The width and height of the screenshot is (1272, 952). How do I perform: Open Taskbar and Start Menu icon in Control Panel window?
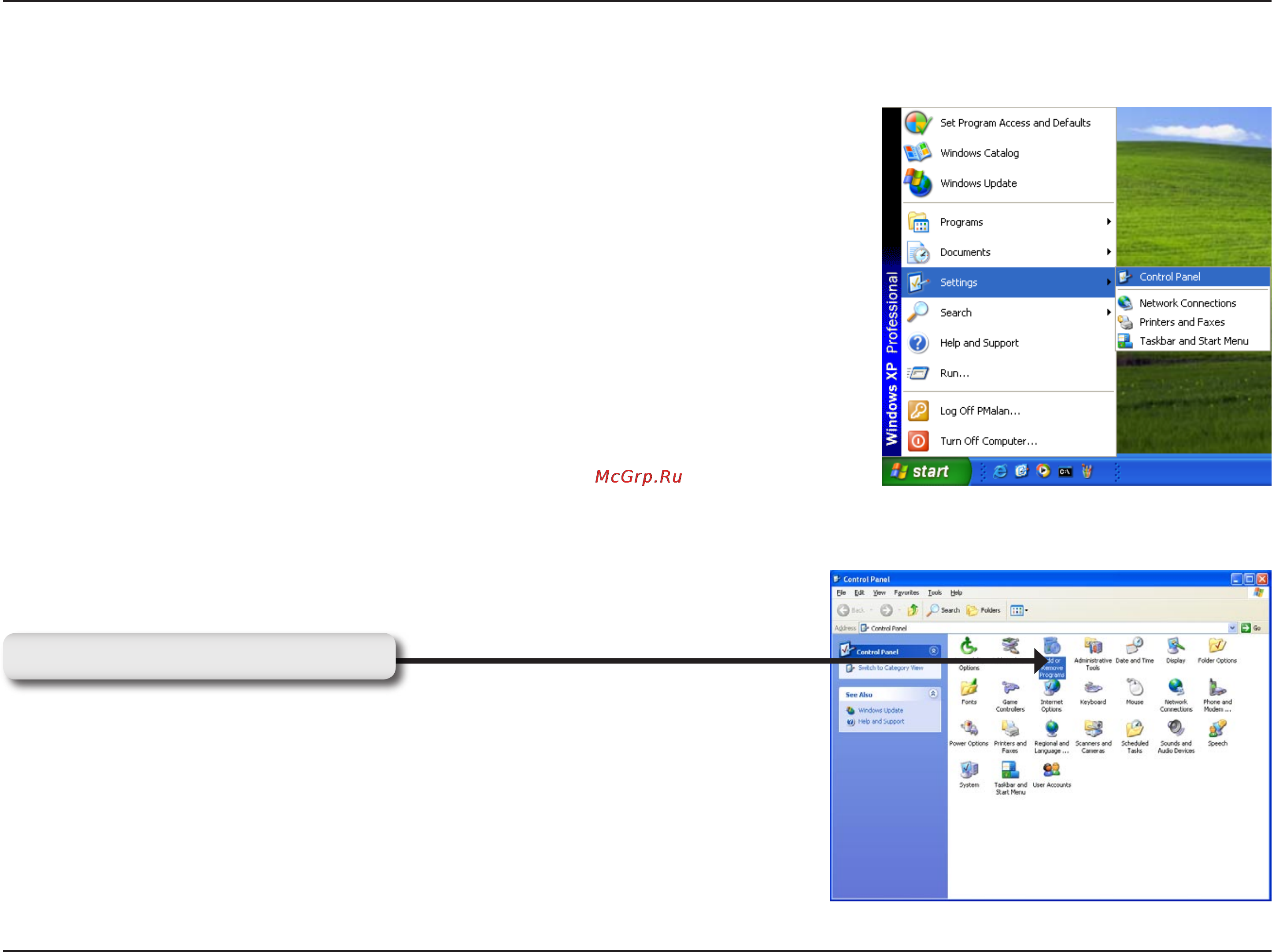[1010, 779]
